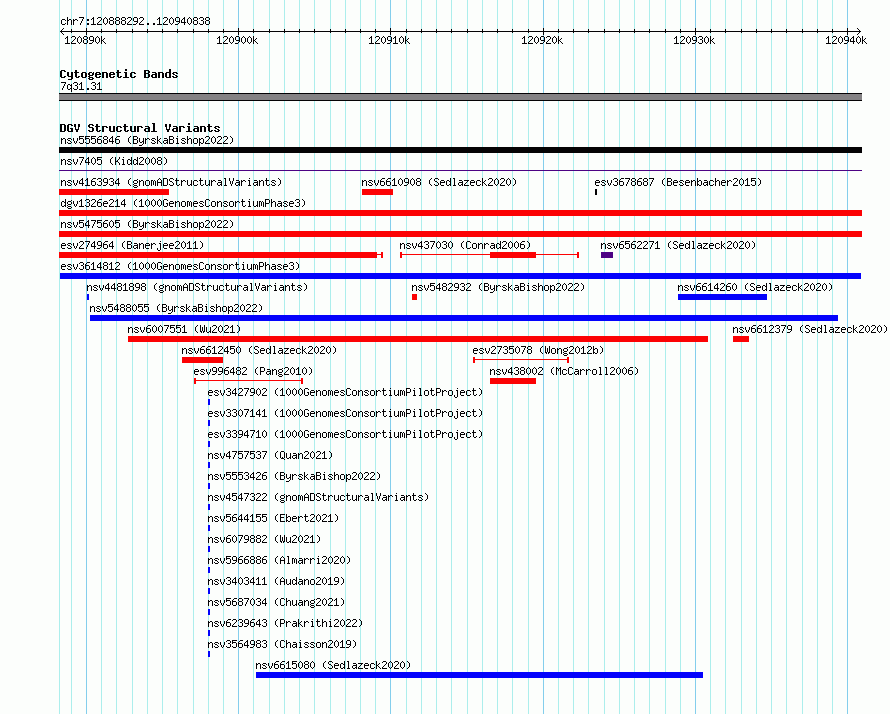
Task: Select the red nsv438002 variant bar
Action: [x=513, y=381]
